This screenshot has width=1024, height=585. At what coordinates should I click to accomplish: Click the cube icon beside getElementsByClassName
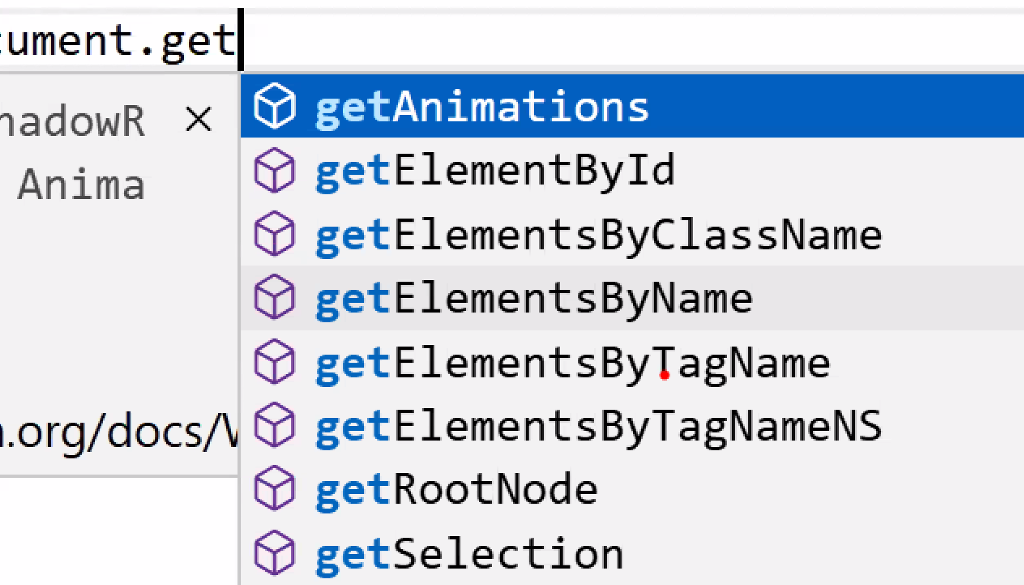(x=274, y=234)
